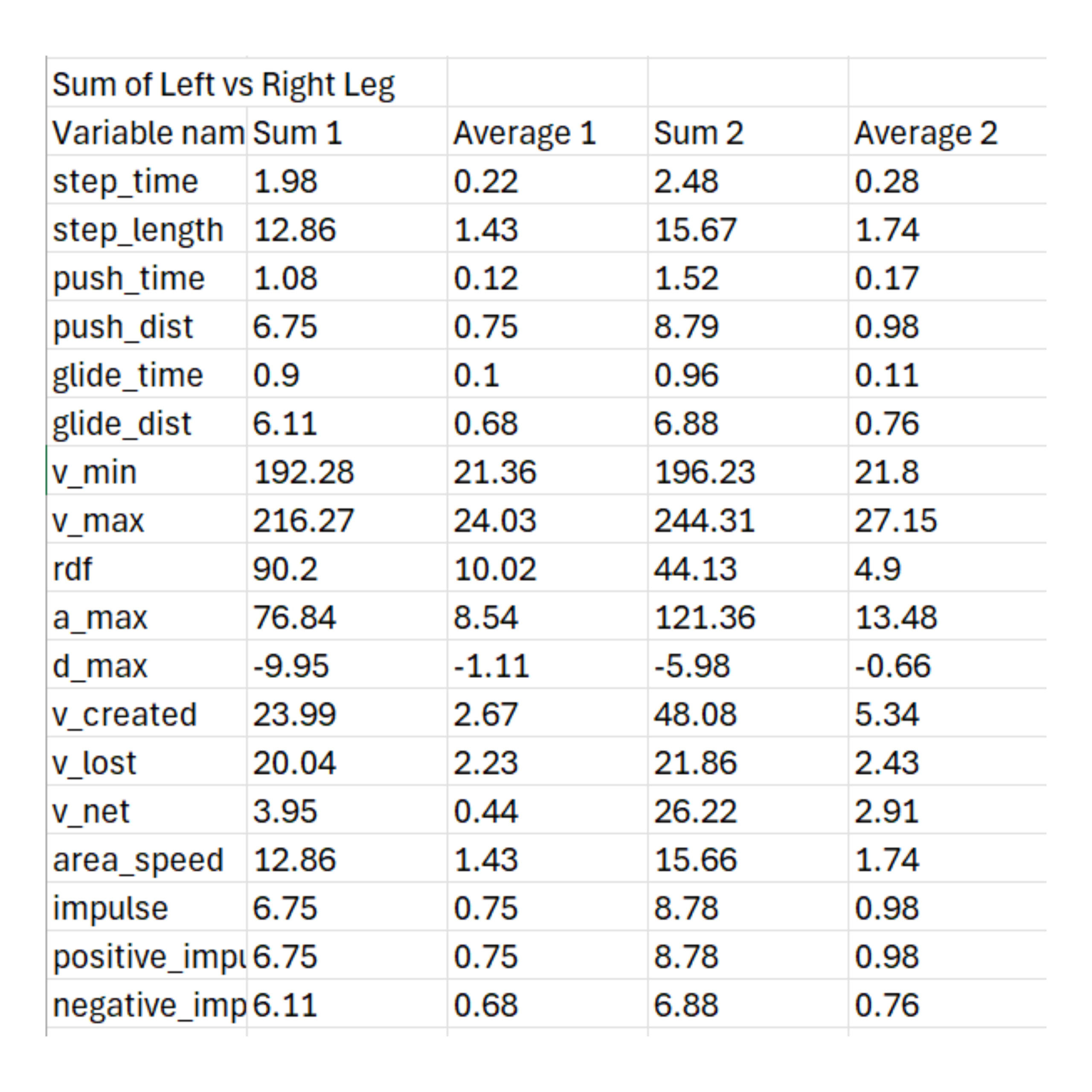This screenshot has width=1092, height=1092.
Task: Select the area_speed Sum 2 value 15.66
Action: 695,860
